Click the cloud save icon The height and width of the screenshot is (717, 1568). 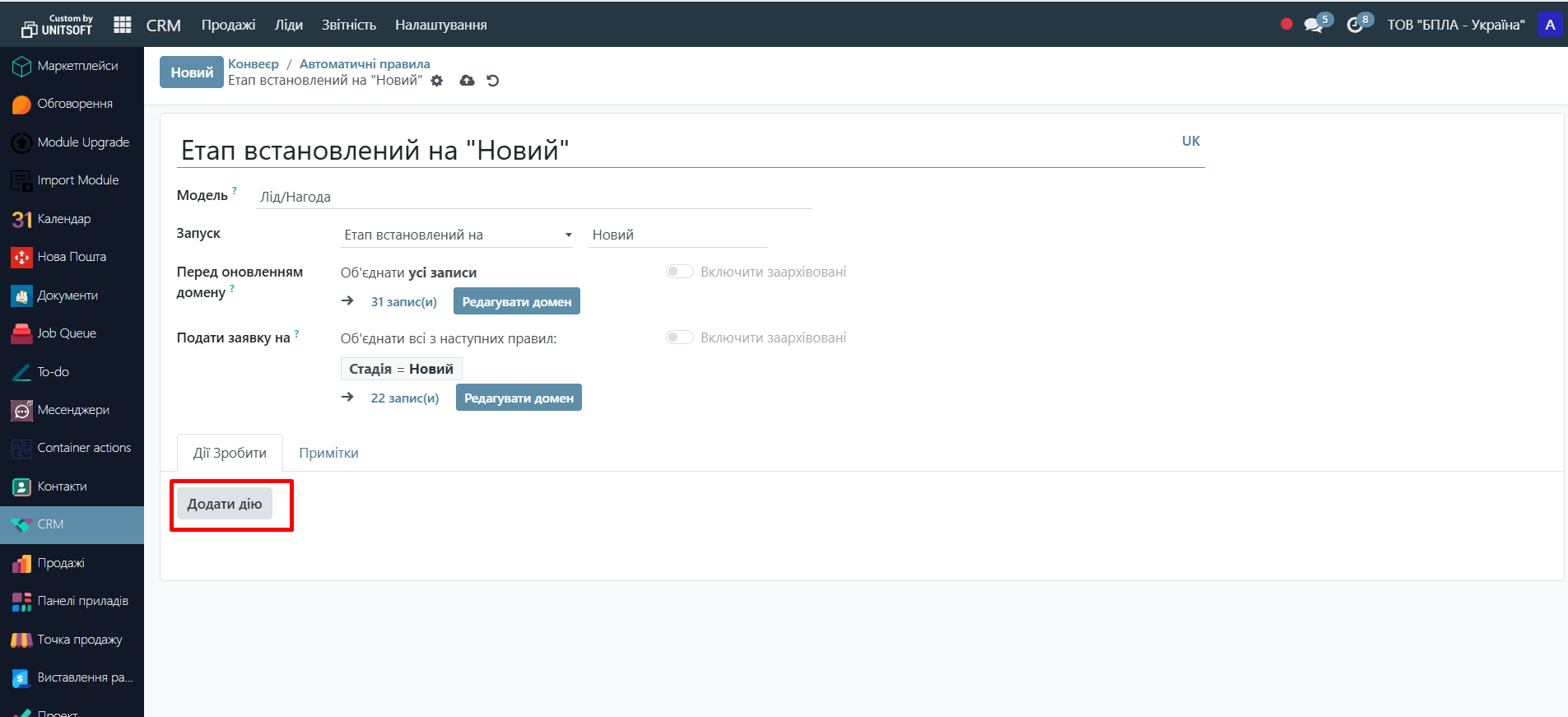[467, 81]
